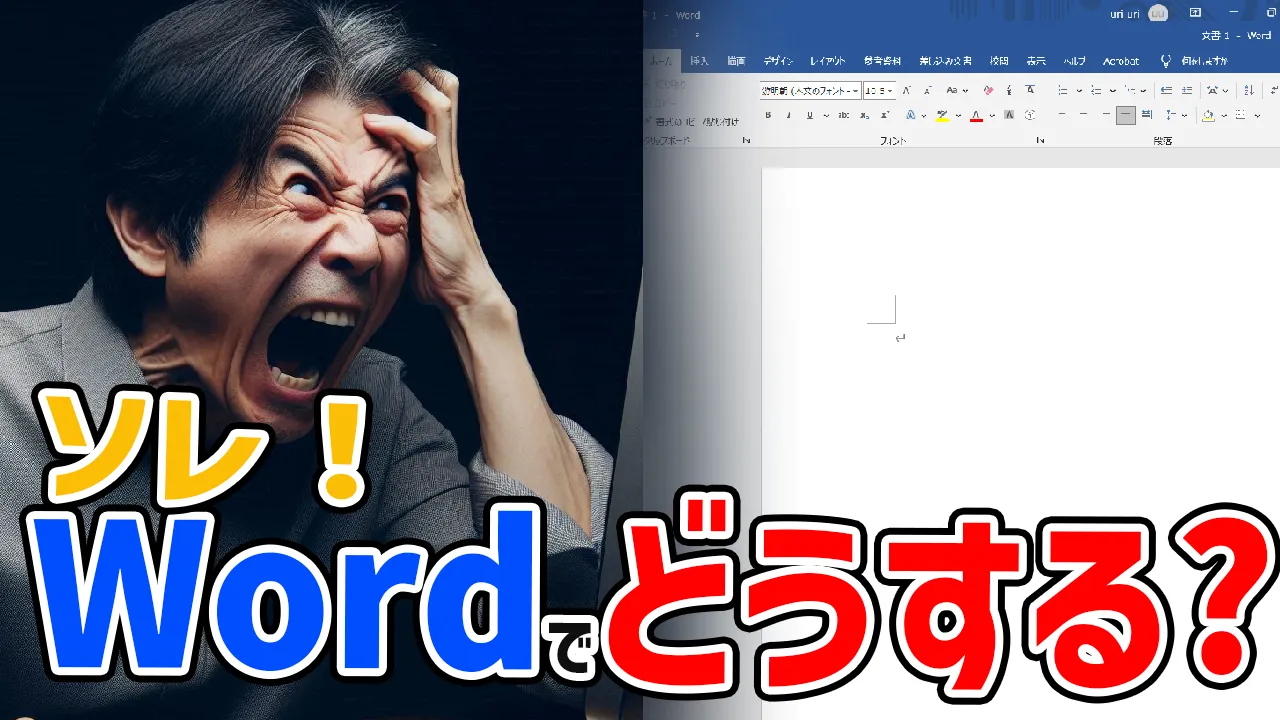Apply the red font color swatch

tap(976, 116)
